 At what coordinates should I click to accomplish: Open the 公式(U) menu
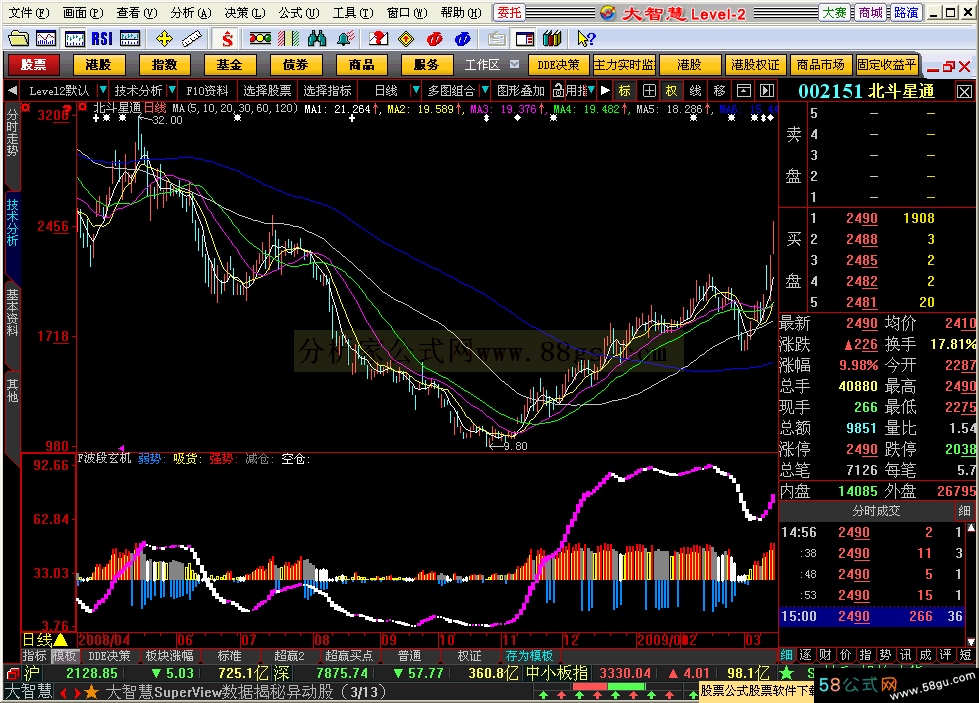(298, 12)
